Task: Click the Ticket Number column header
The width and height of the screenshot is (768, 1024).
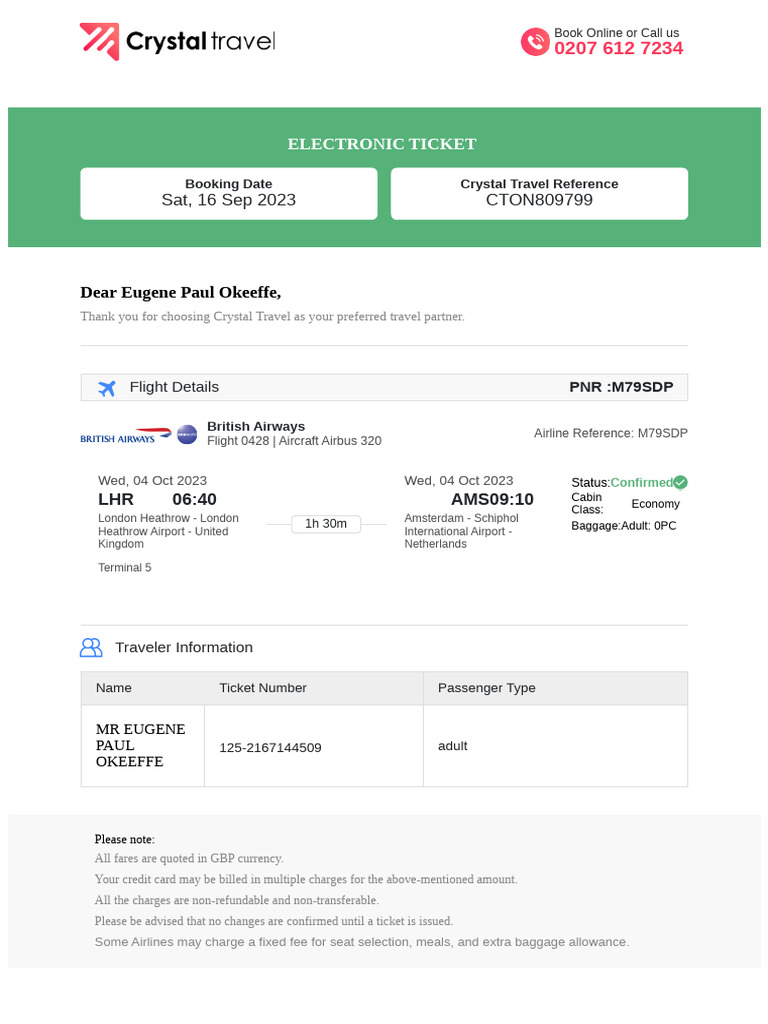Action: click(x=263, y=688)
